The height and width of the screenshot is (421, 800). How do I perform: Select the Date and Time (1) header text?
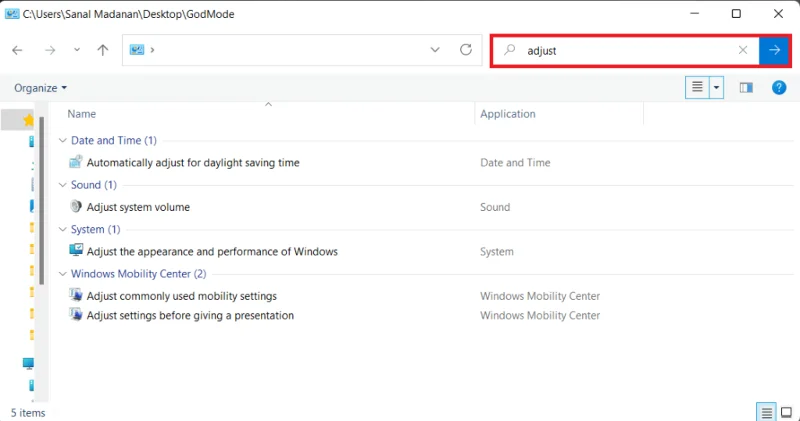point(114,140)
